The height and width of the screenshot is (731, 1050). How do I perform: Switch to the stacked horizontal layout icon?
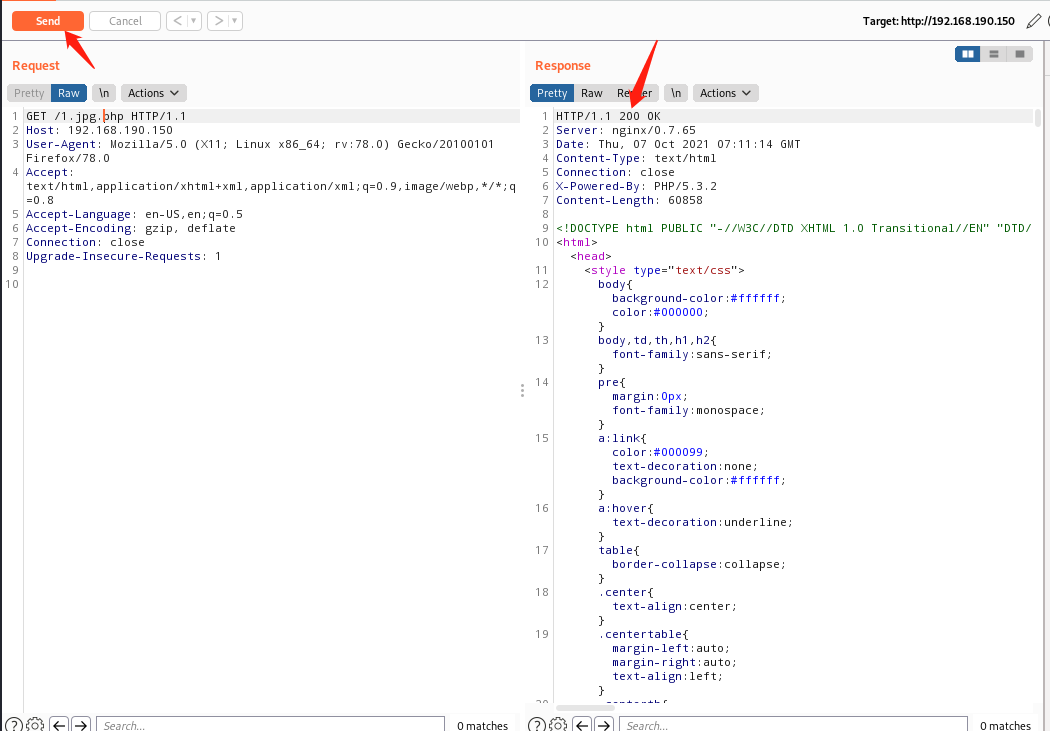click(994, 54)
